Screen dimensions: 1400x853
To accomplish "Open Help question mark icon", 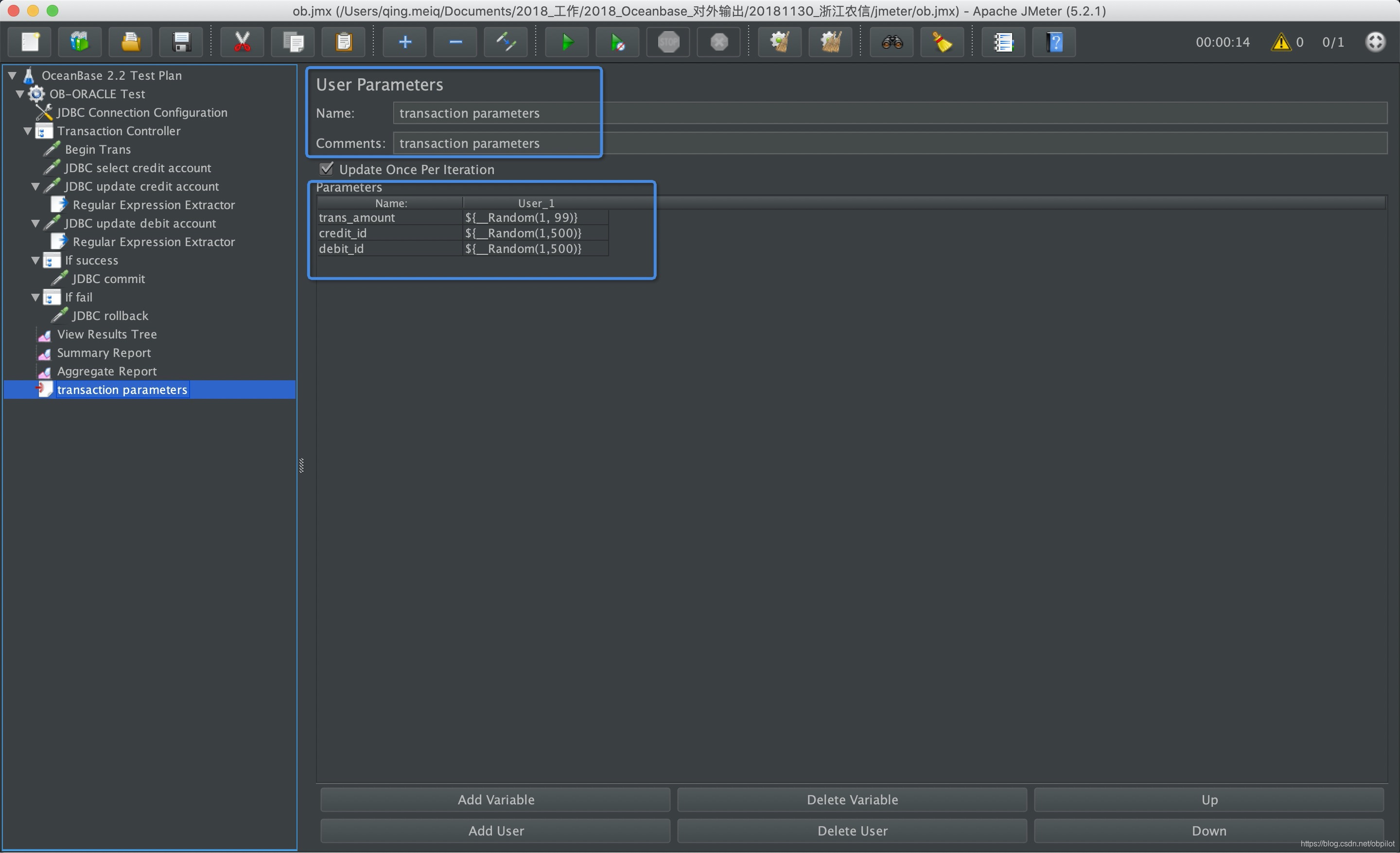I will click(1054, 42).
